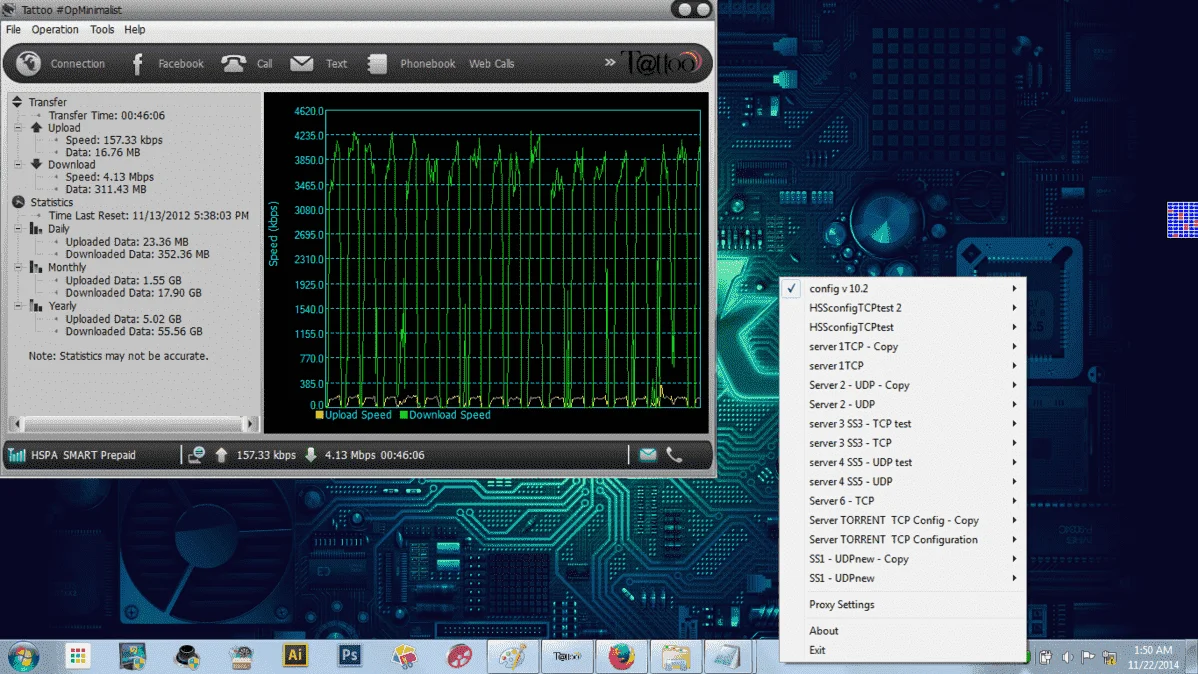Collapse the Yearly statistics node

pos(18,306)
